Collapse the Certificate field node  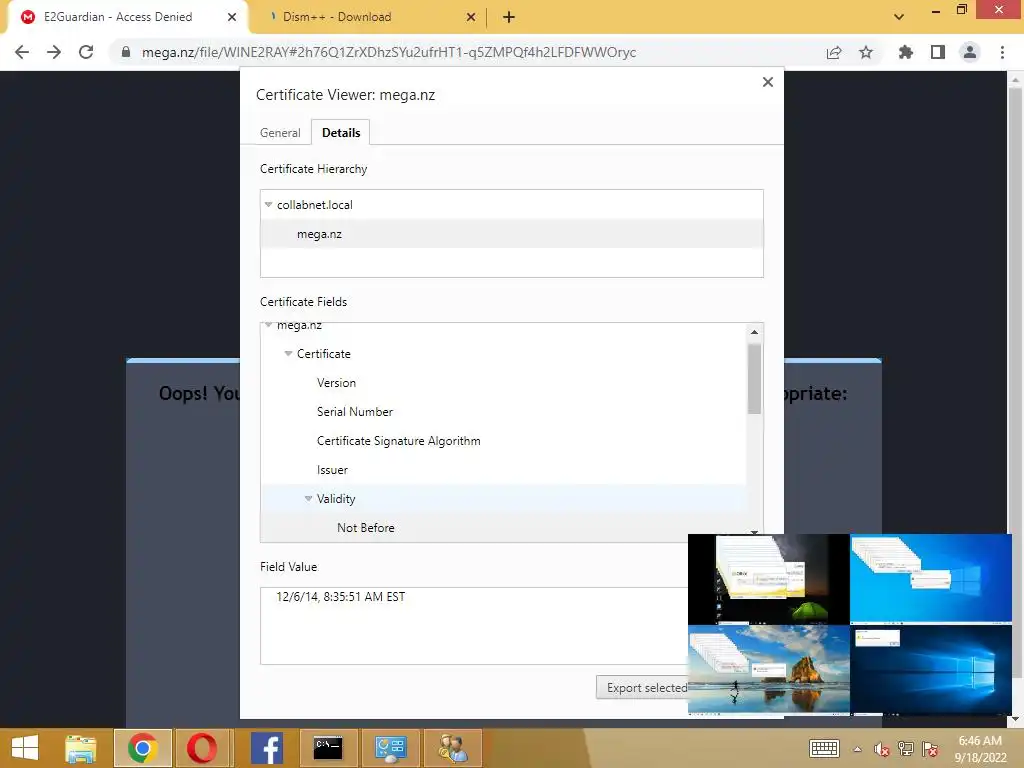pos(288,353)
